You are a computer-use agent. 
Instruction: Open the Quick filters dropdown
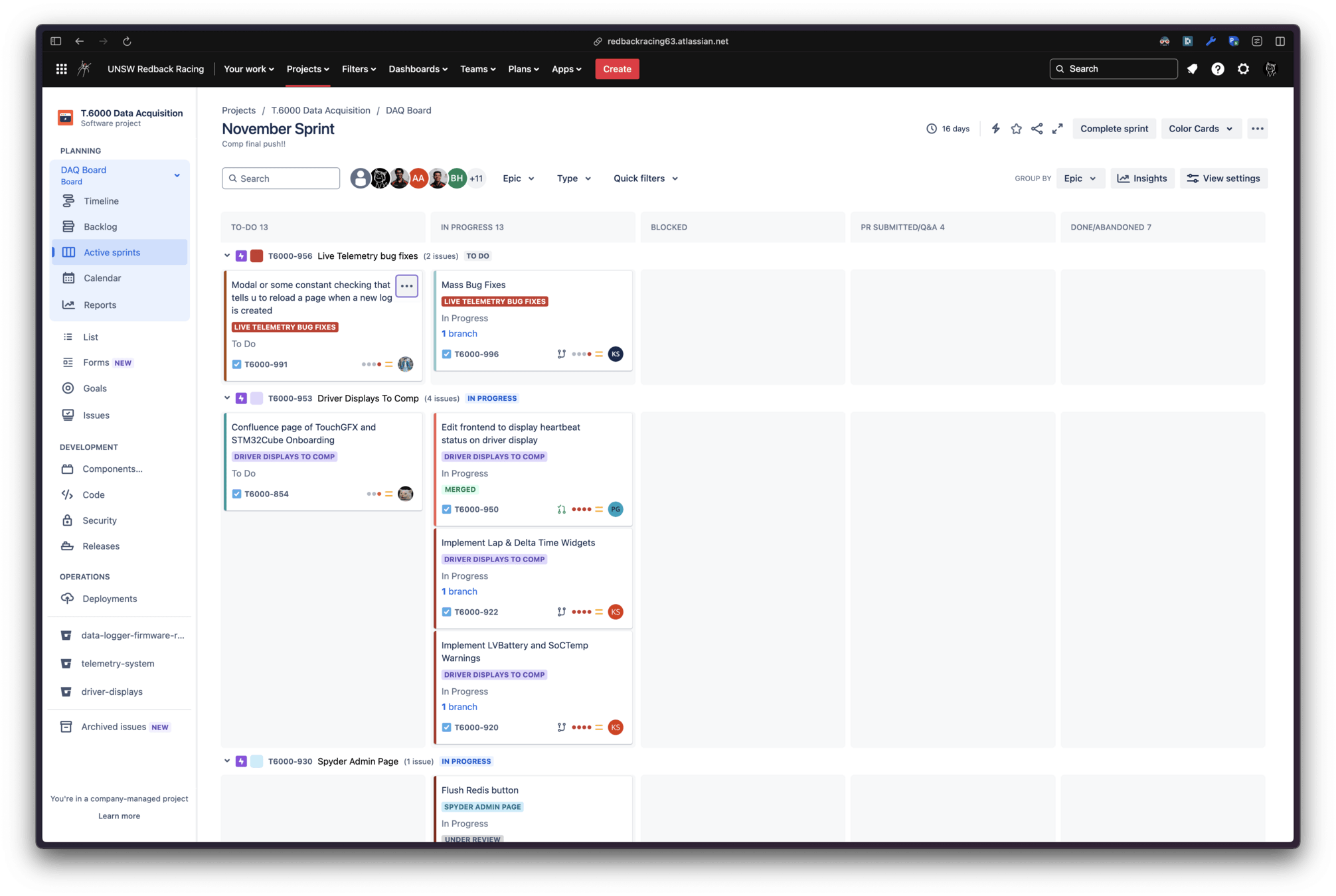point(645,179)
